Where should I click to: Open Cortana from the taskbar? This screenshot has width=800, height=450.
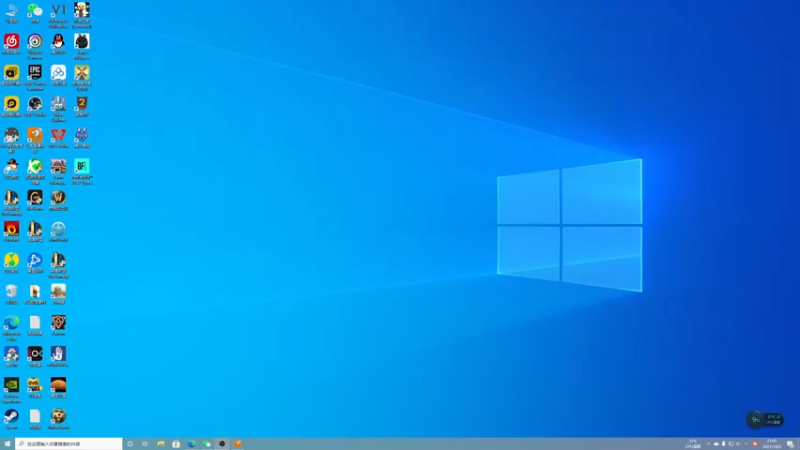click(130, 444)
